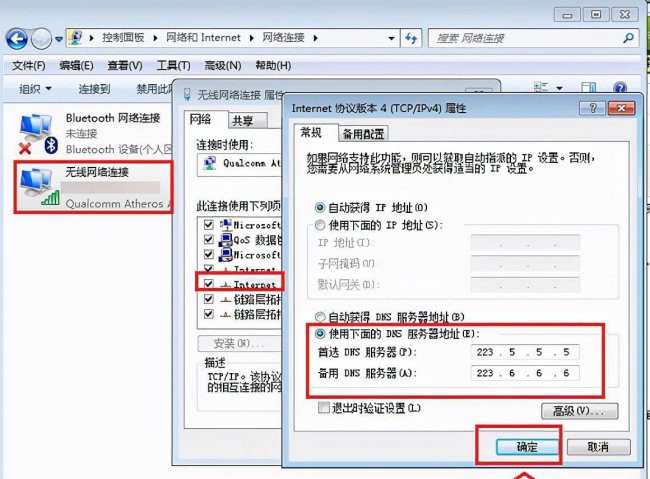Open the 组织 dropdown in toolbar

pyautogui.click(x=35, y=89)
